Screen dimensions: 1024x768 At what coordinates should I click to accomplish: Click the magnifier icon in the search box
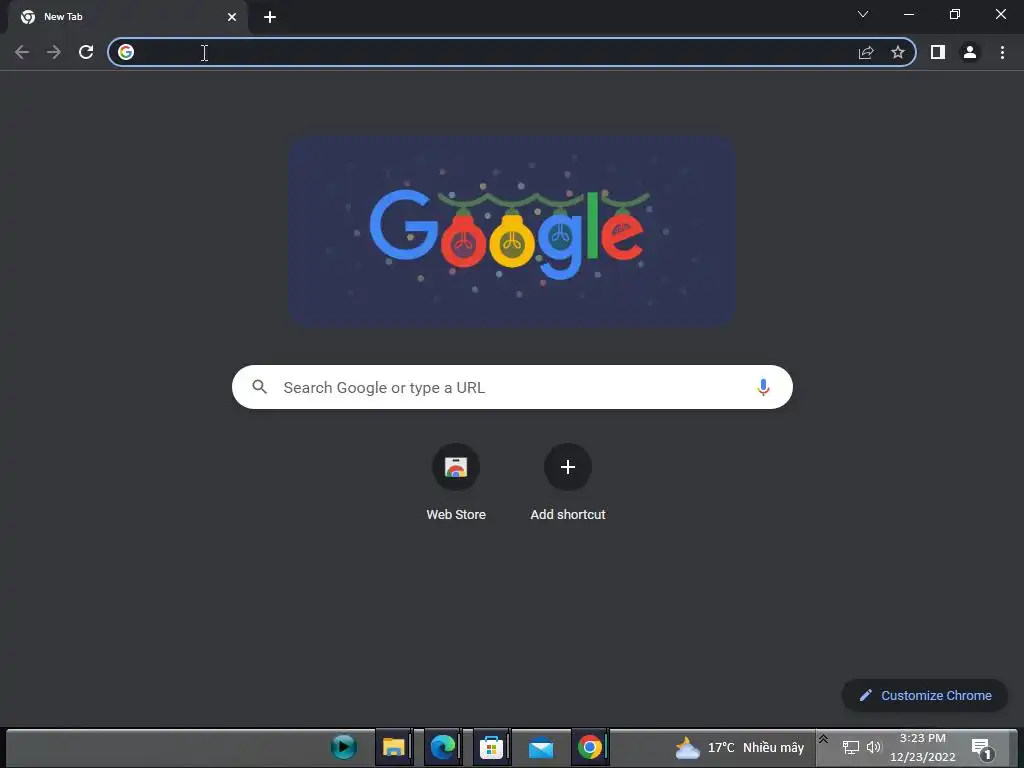pyautogui.click(x=259, y=387)
